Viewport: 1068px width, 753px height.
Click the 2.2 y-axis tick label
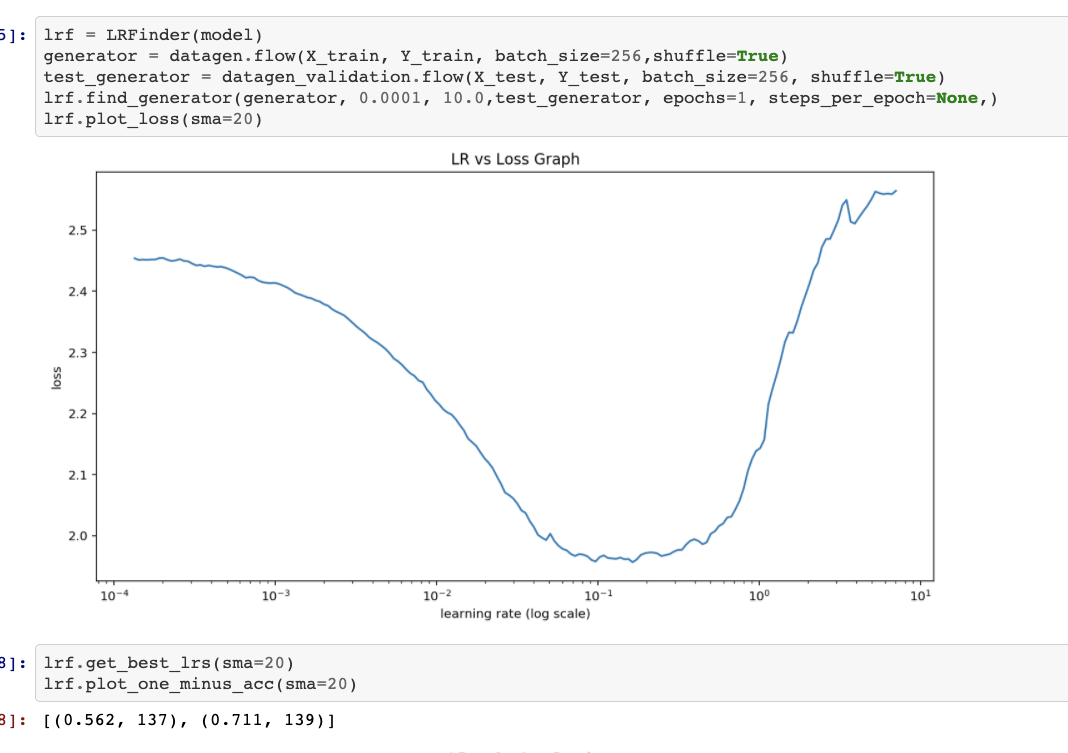[x=78, y=414]
